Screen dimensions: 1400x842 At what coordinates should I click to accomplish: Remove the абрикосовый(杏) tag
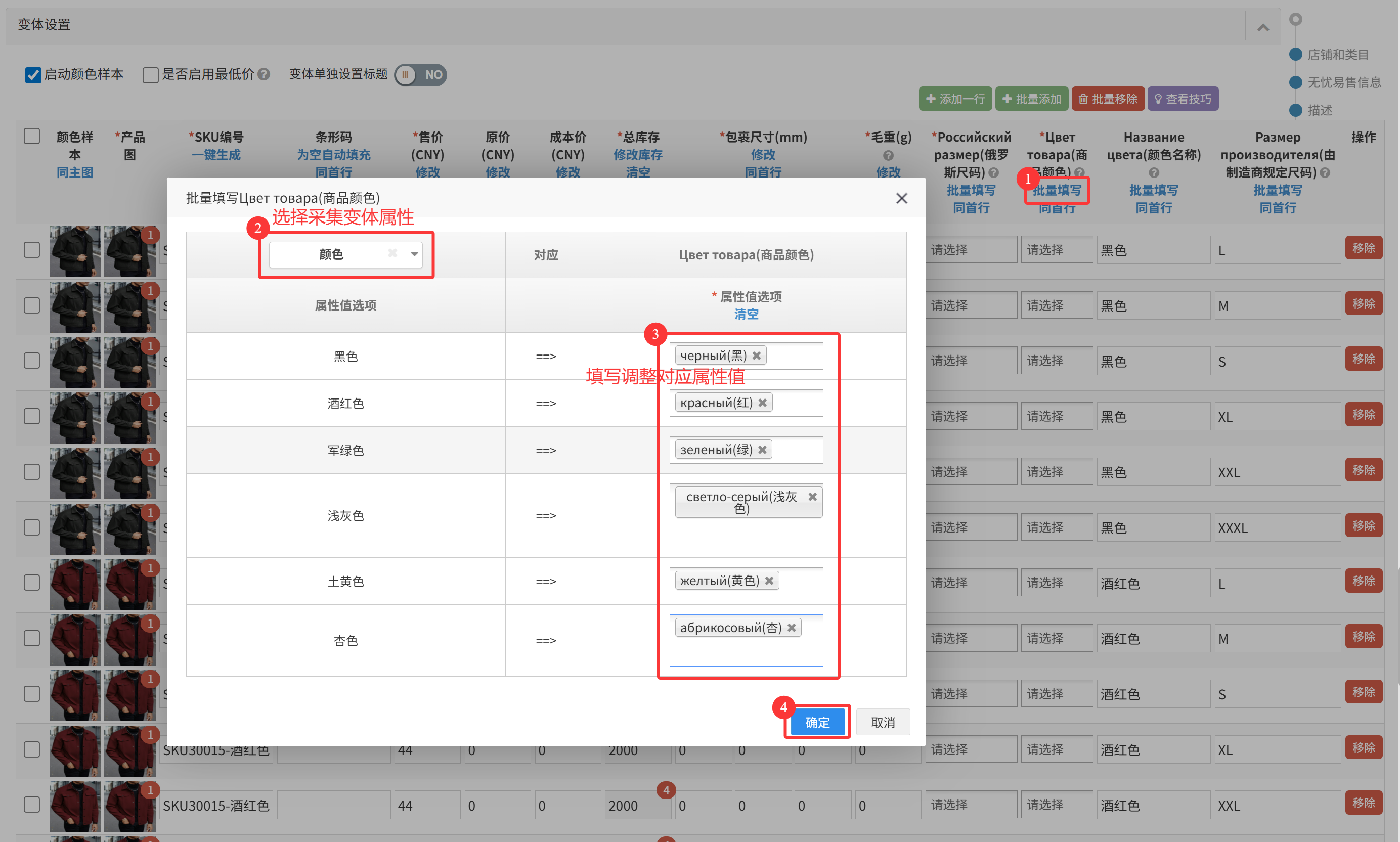791,628
